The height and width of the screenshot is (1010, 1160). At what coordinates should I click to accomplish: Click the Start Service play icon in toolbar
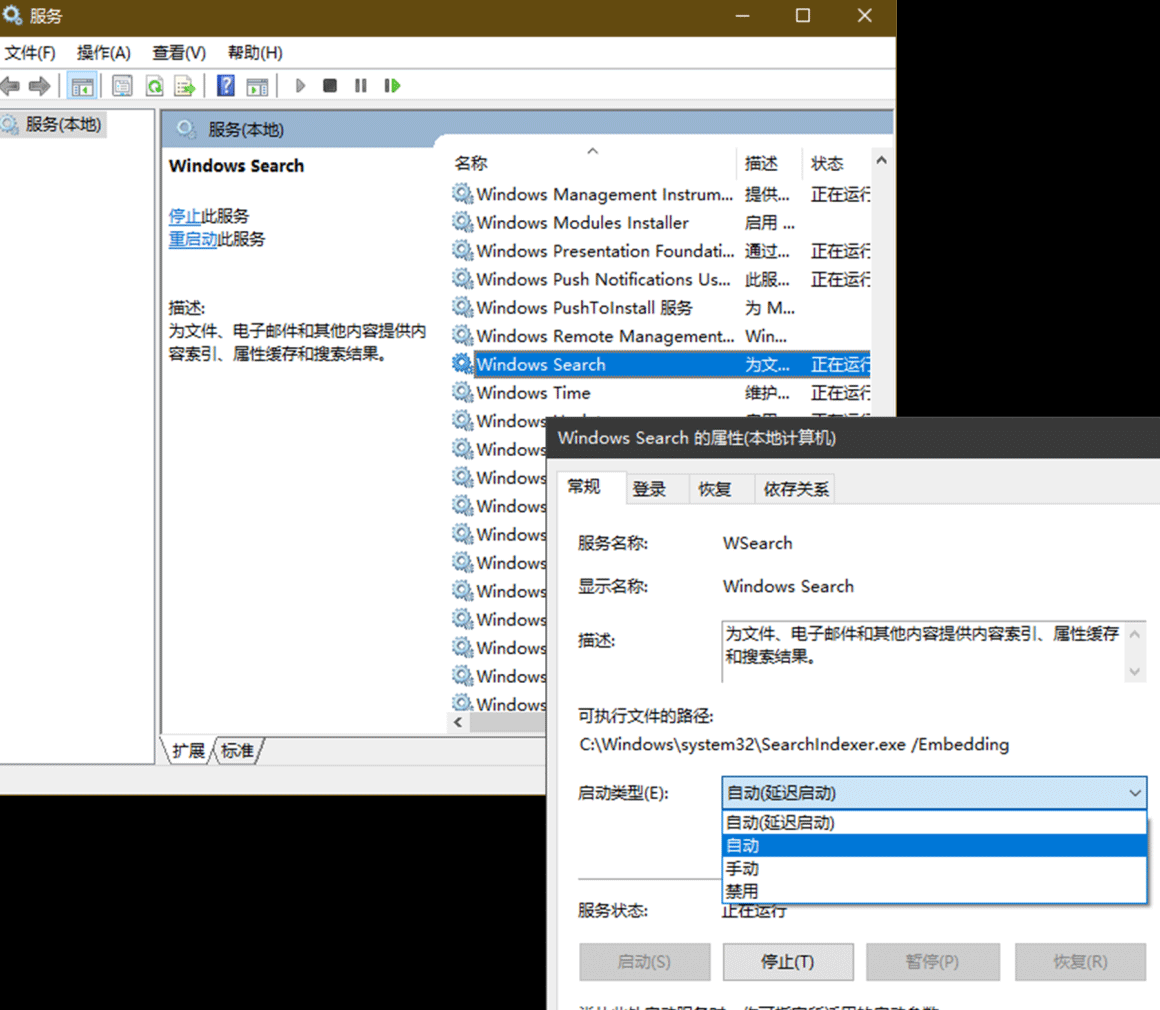coord(300,86)
